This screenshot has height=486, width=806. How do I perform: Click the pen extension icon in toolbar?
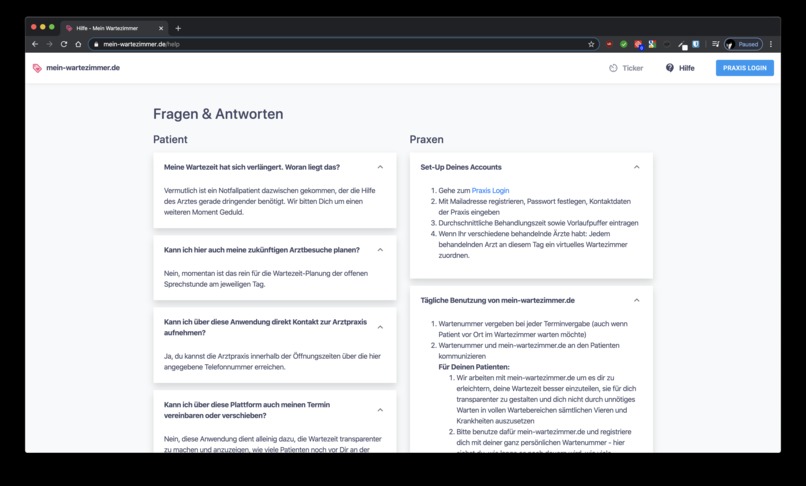coord(682,45)
